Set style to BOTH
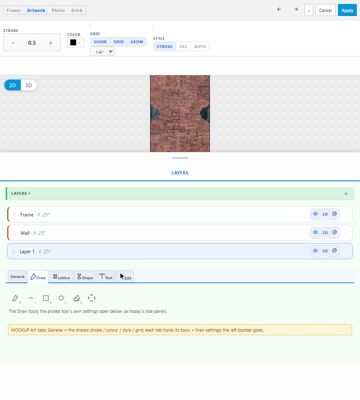Viewport: 360px width, 400px height. point(200,46)
